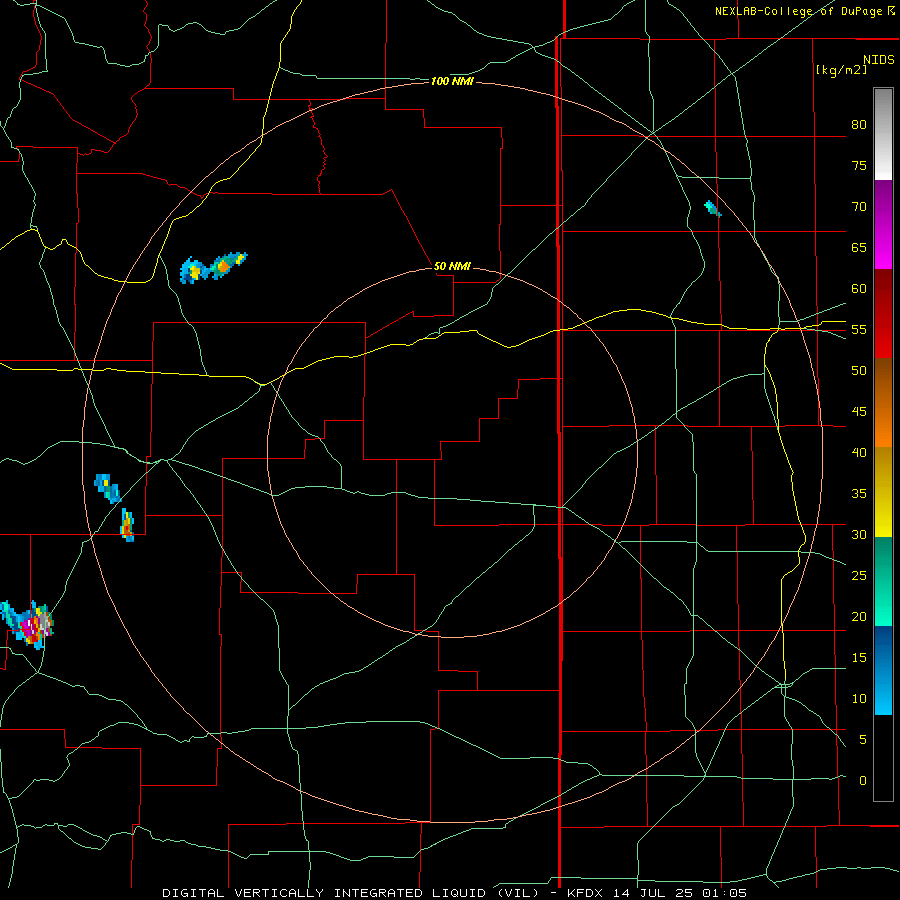Click the 30 value on the color scale
The height and width of the screenshot is (900, 900).
(x=859, y=534)
